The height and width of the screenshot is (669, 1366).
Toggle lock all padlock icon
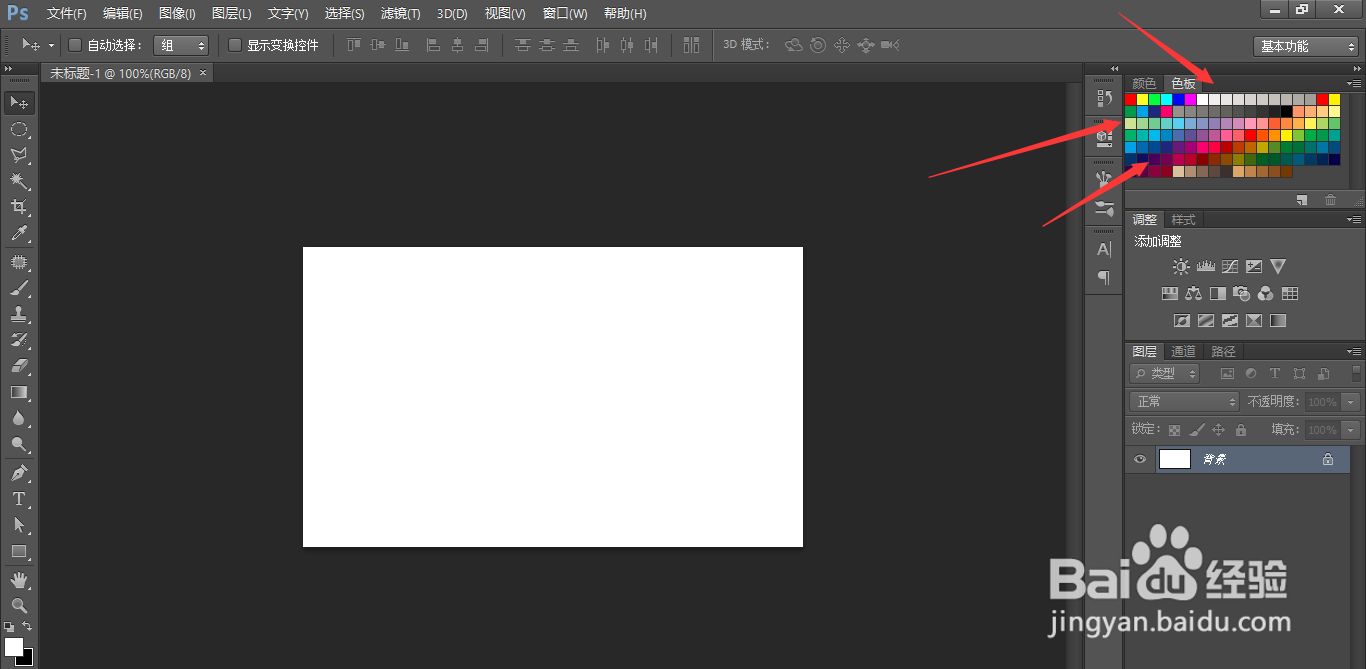coord(1240,430)
